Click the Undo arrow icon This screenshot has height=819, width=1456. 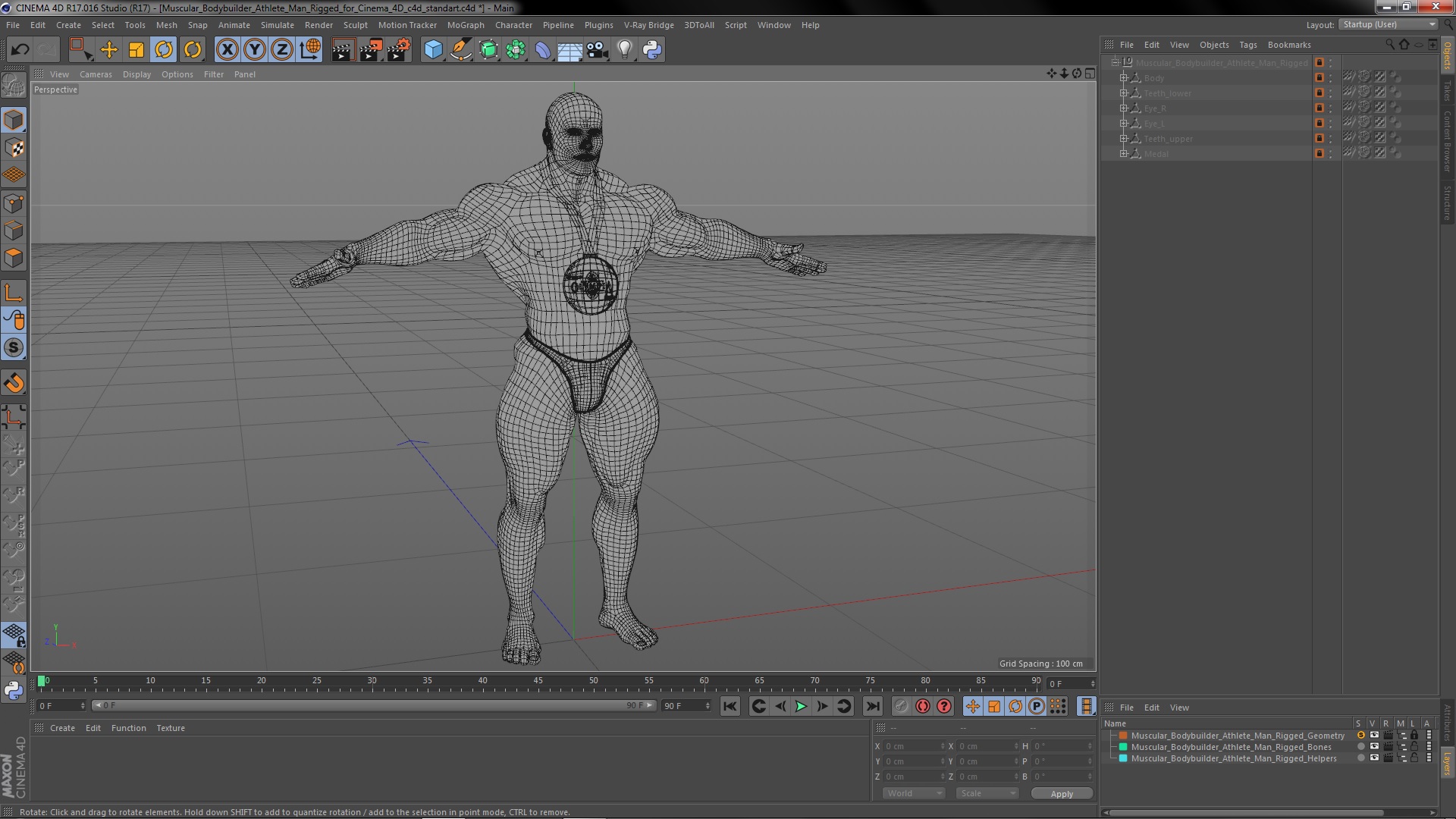pyautogui.click(x=20, y=50)
